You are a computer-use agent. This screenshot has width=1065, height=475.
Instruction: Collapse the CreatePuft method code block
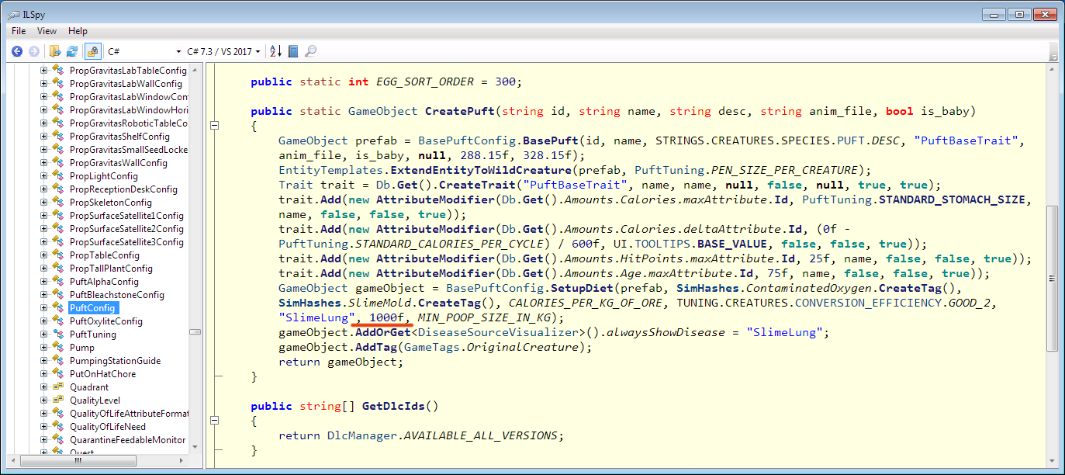click(x=215, y=126)
